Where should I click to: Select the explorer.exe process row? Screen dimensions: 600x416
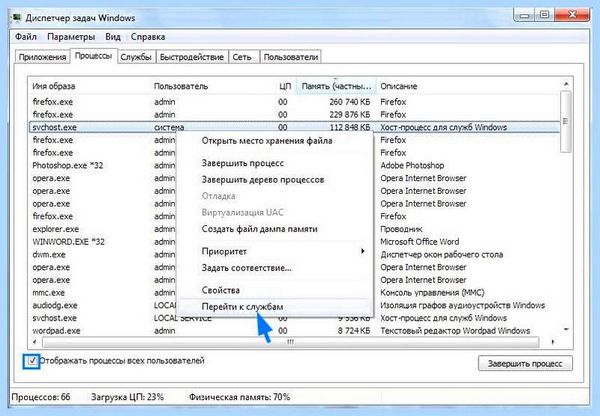[x=295, y=229]
